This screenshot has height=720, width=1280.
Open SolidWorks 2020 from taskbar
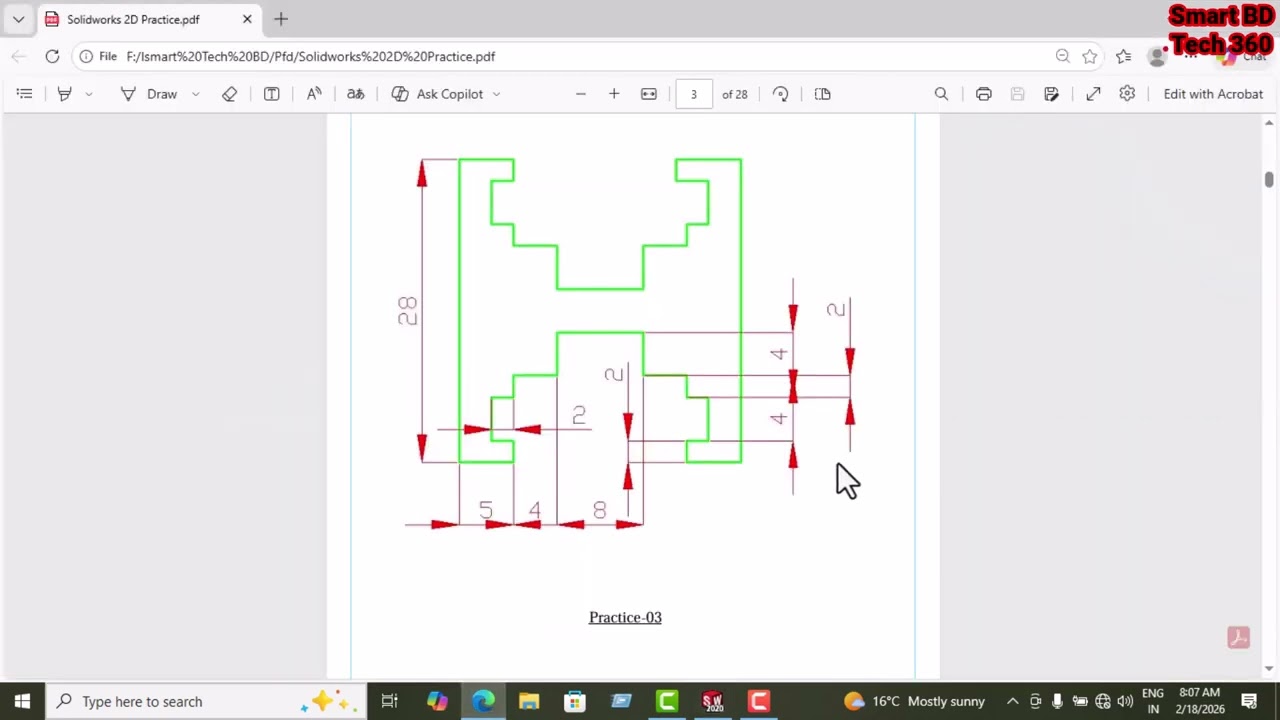713,701
